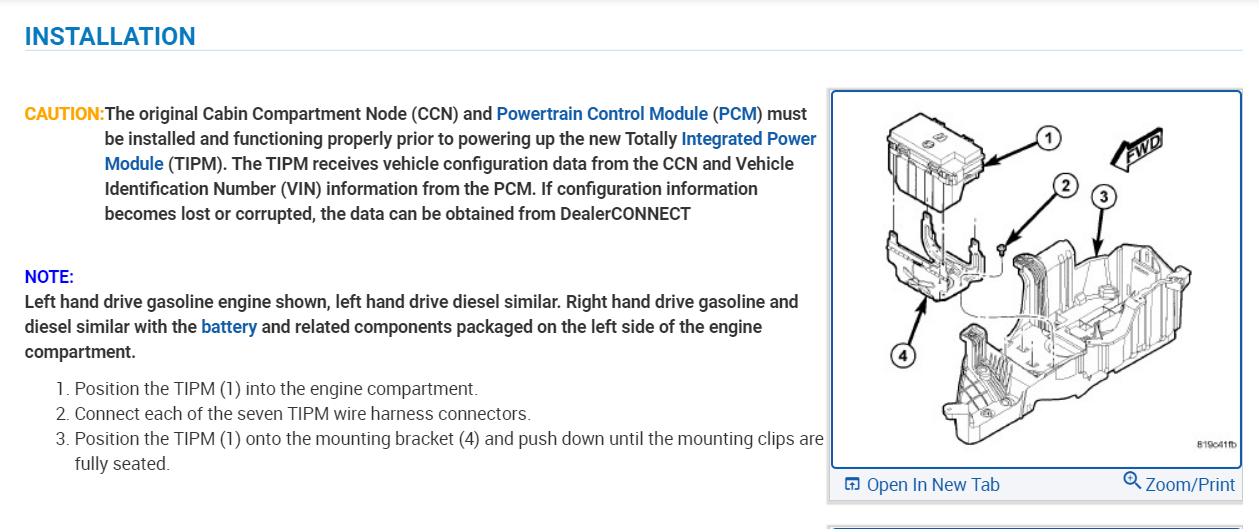Viewport: 1259px width, 529px height.
Task: Click the INSTALLATION section heading
Action: coord(110,37)
